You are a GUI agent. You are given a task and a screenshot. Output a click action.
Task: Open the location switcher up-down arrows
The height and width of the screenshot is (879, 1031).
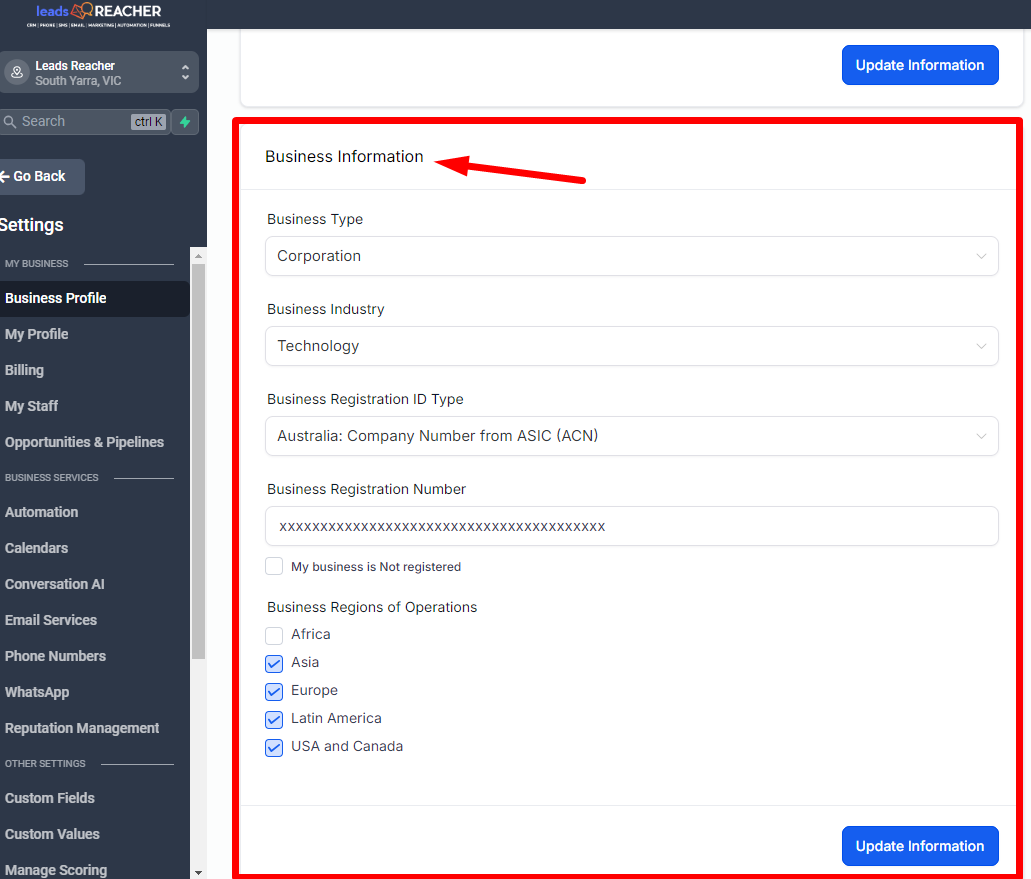pyautogui.click(x=185, y=72)
